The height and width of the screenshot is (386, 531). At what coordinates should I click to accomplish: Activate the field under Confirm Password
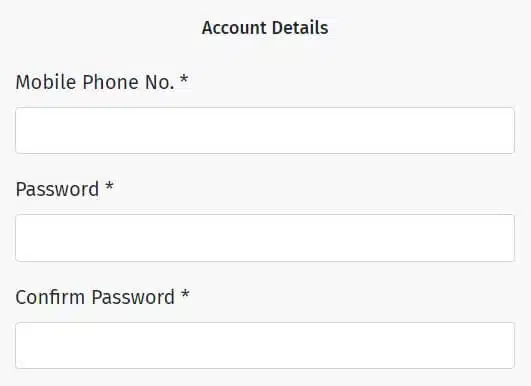(x=265, y=345)
